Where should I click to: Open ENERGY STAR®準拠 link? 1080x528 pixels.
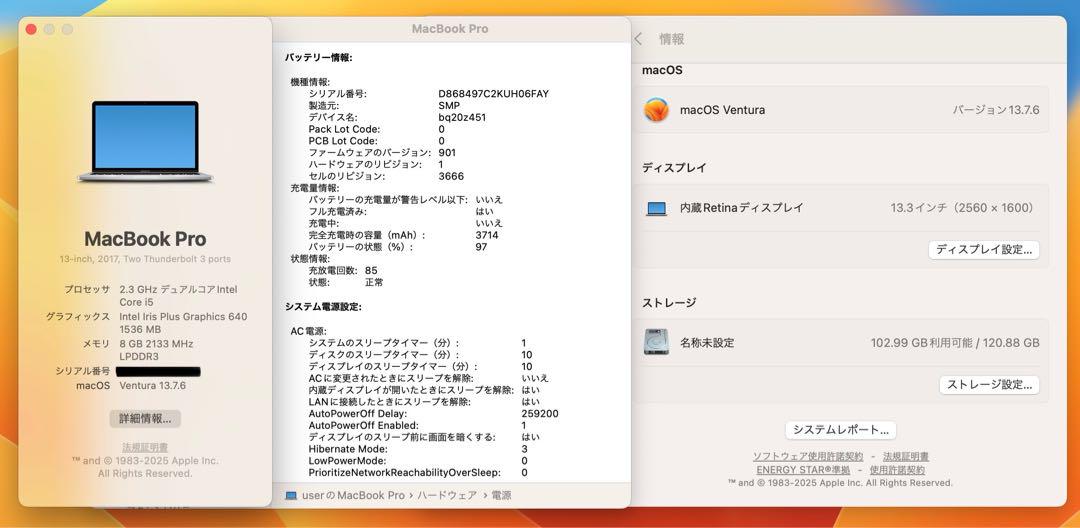pos(803,470)
